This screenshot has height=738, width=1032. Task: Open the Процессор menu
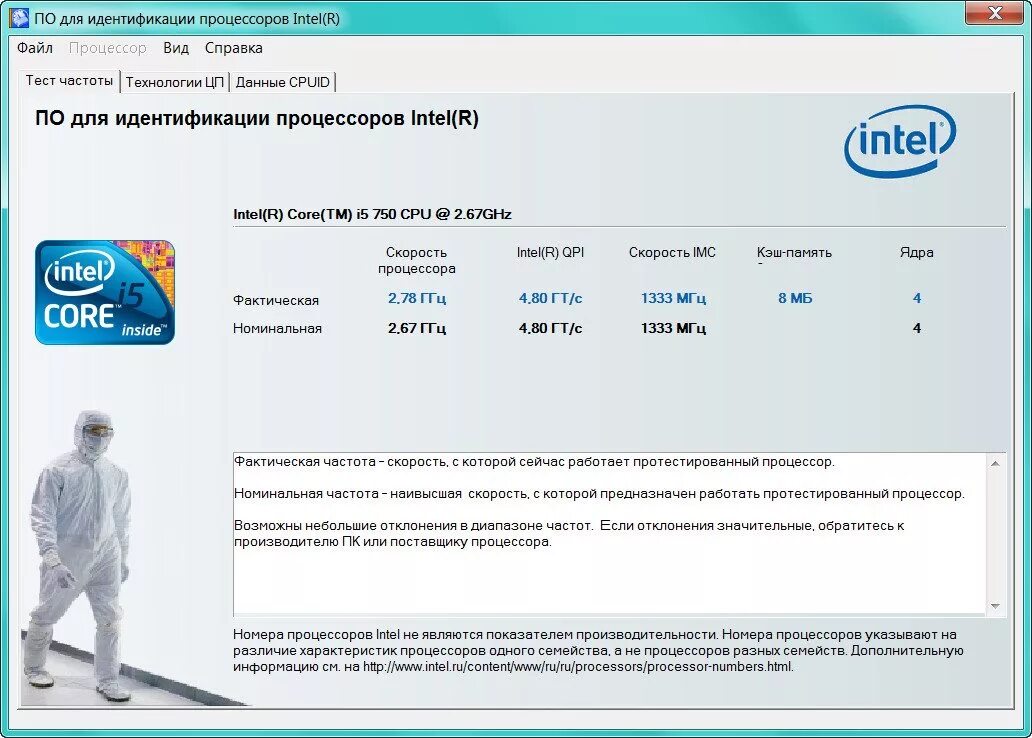click(108, 48)
